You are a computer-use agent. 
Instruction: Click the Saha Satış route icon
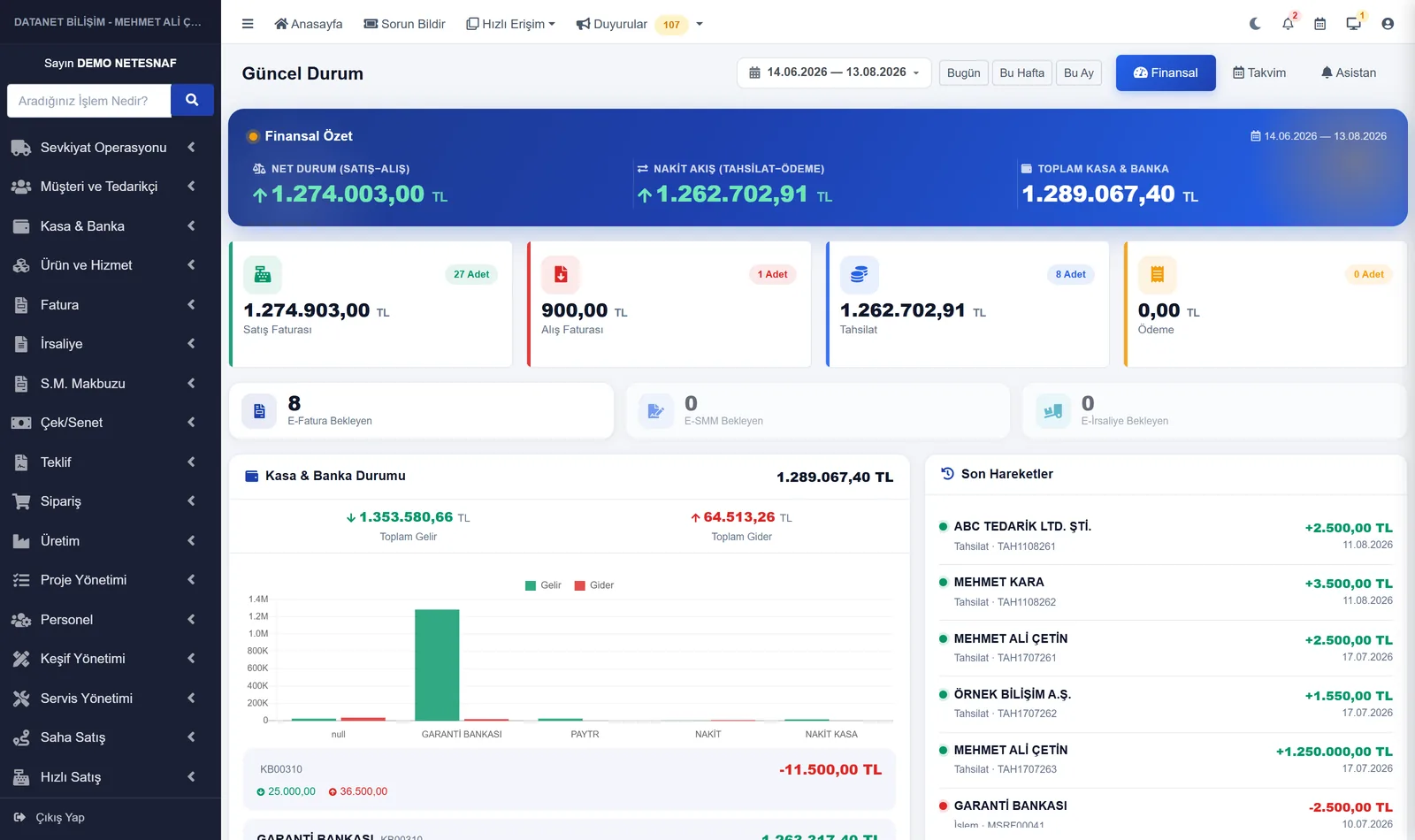(21, 737)
